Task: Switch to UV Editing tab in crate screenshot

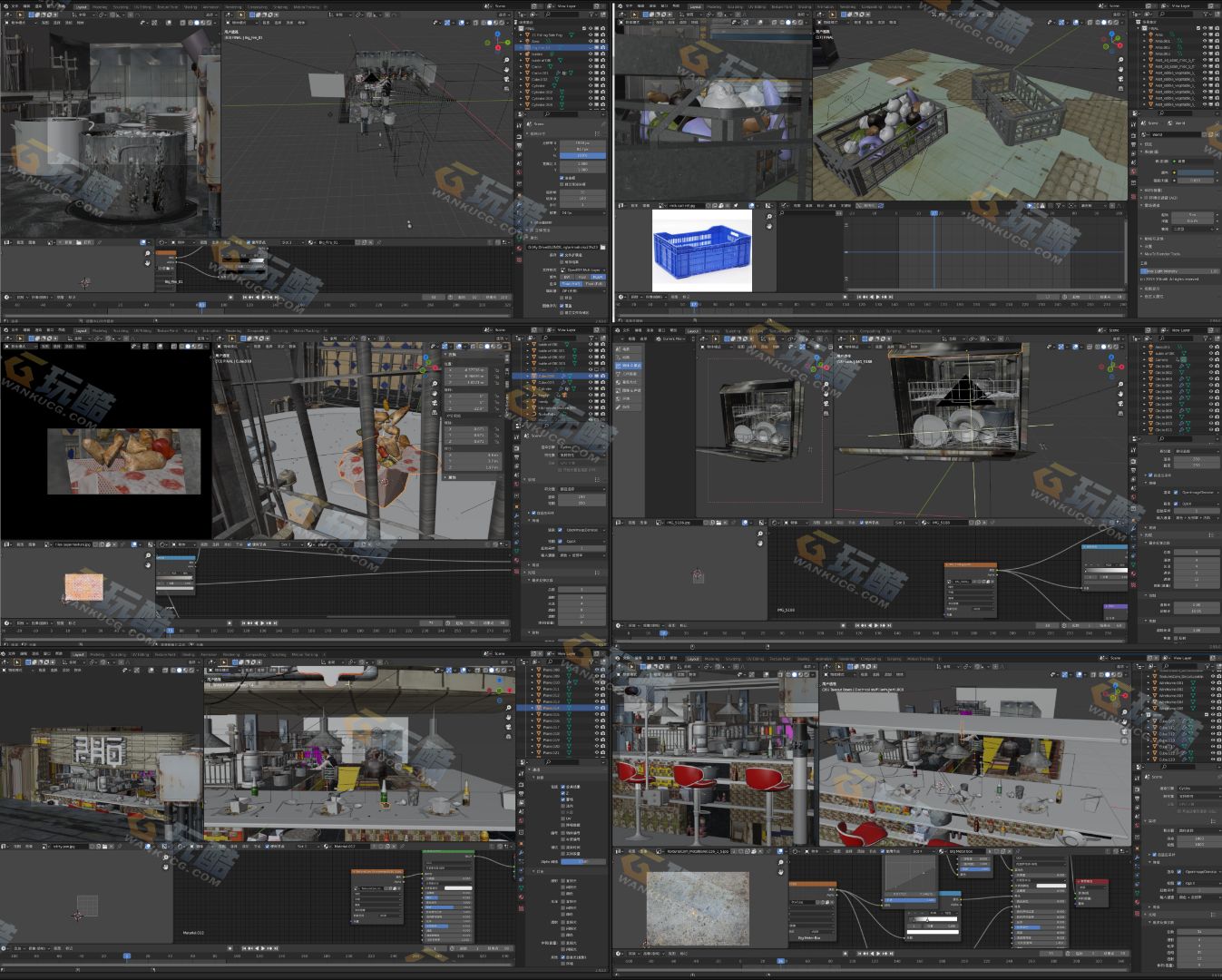Action: [757, 6]
